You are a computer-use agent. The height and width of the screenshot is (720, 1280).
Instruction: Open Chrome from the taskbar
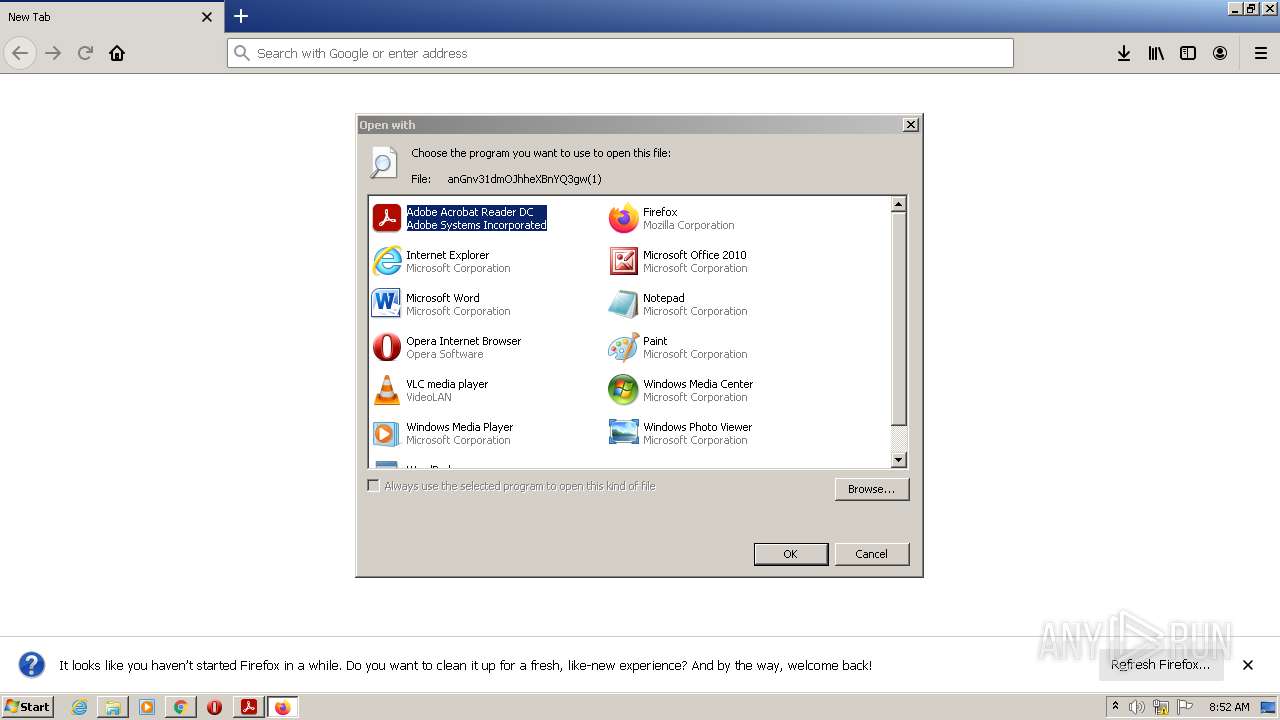pos(180,707)
